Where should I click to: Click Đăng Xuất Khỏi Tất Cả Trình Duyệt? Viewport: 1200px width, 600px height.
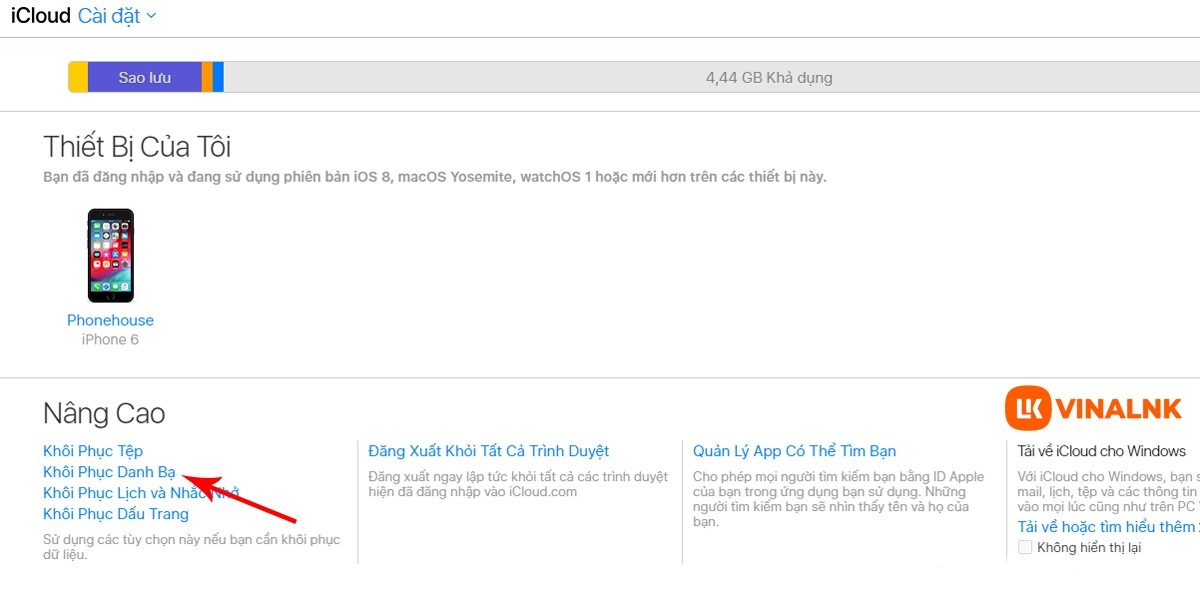(489, 451)
